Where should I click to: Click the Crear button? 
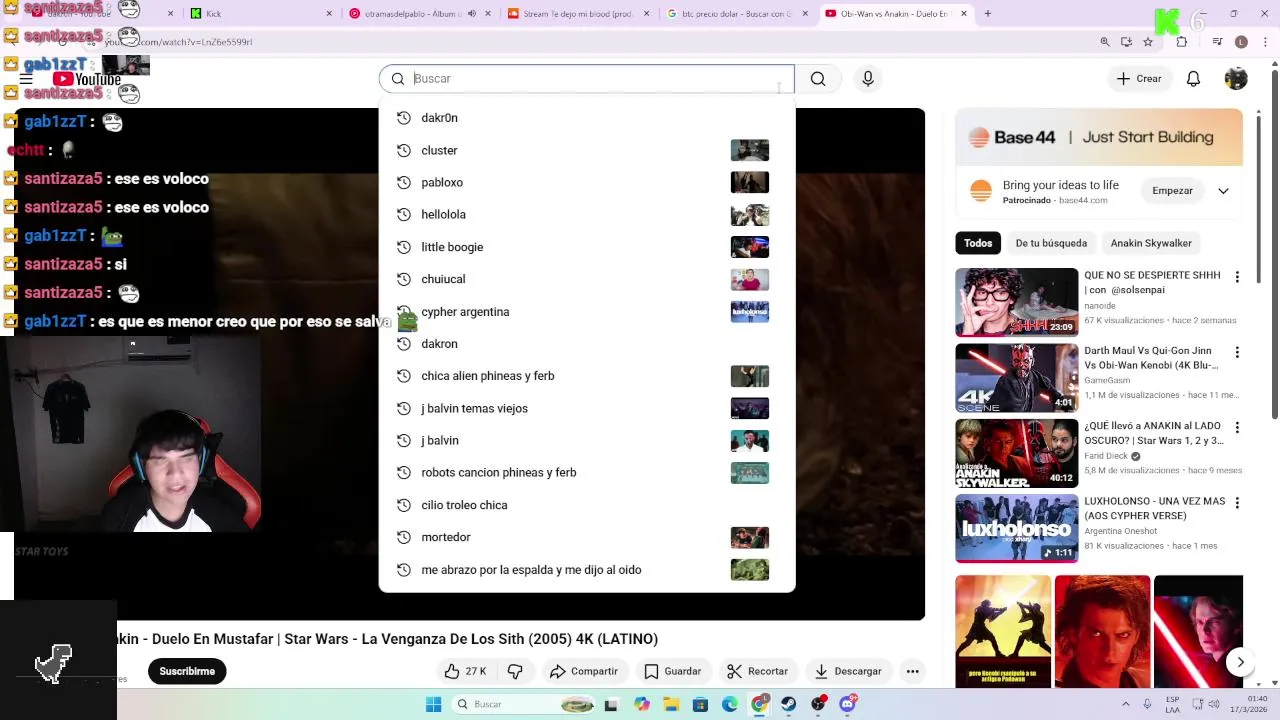click(1139, 79)
